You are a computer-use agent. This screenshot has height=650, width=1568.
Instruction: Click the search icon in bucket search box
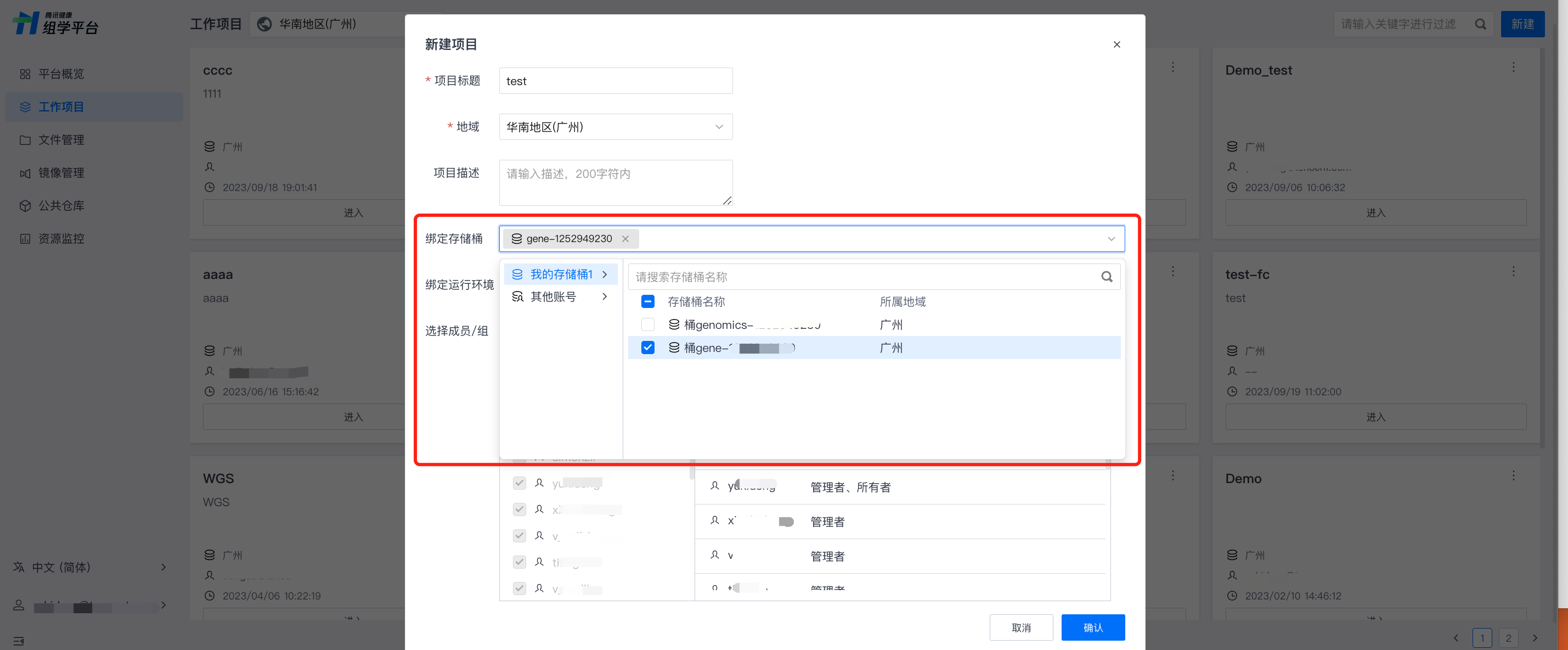(x=1106, y=277)
